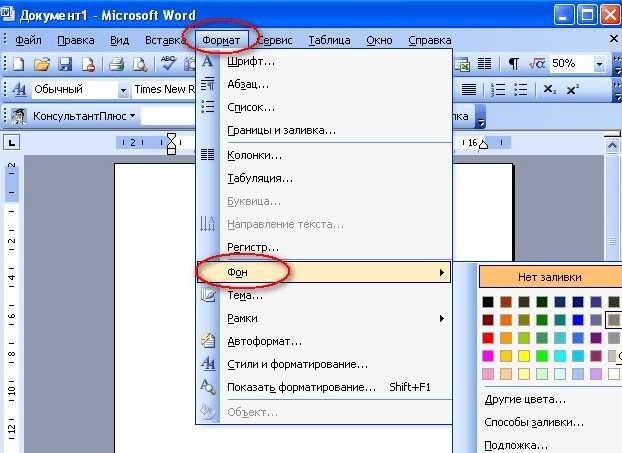Open Print Preview icon
Image resolution: width=622 pixels, height=453 pixels.
coord(140,64)
